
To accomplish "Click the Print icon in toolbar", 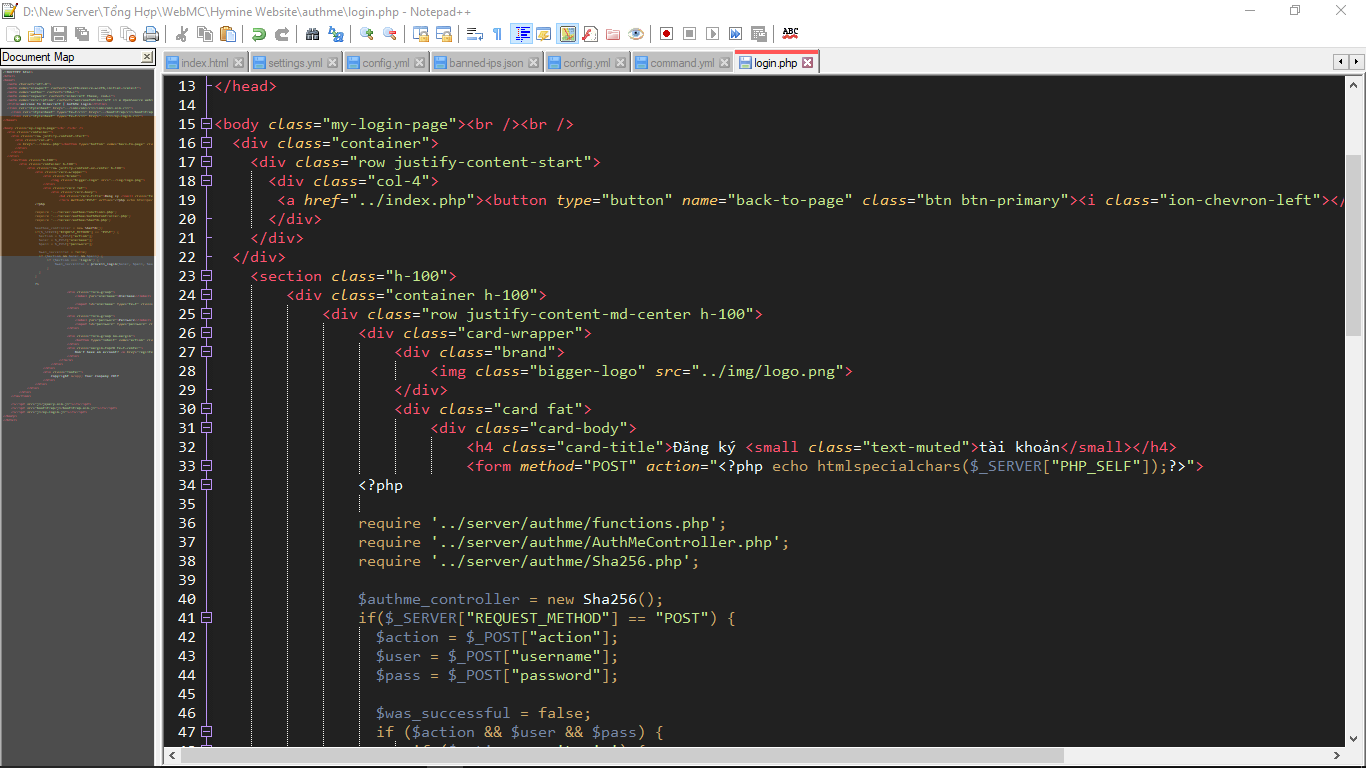I will point(150,34).
